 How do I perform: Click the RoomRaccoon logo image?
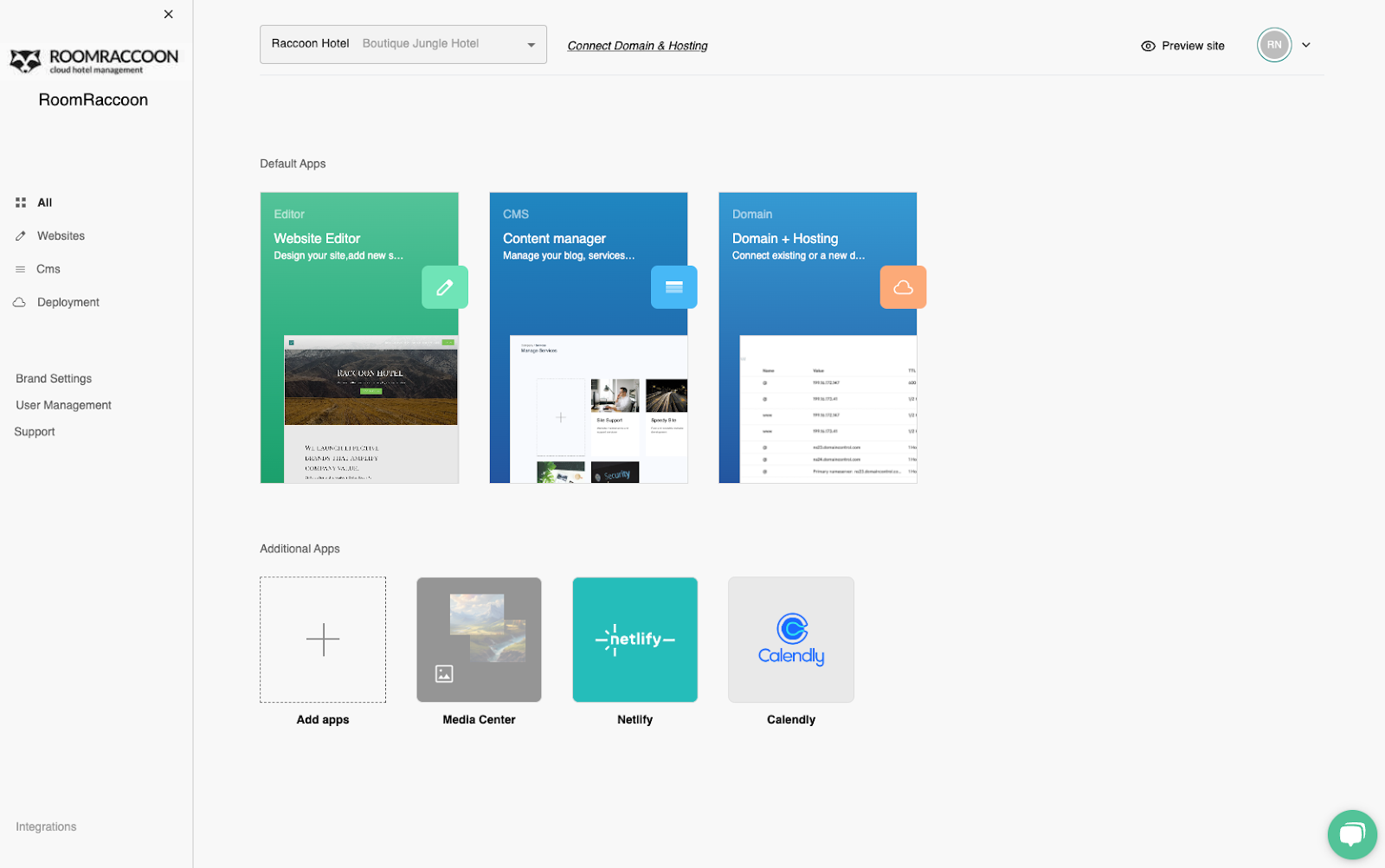(94, 61)
